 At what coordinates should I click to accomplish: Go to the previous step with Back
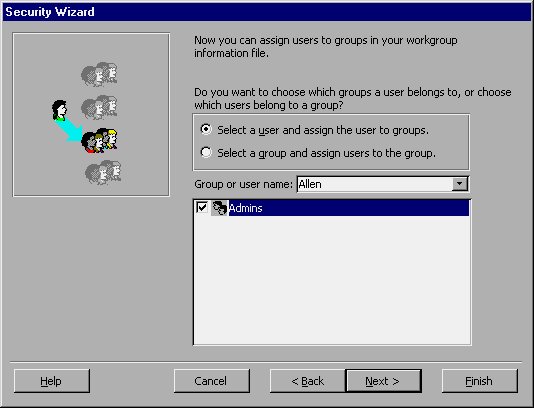[x=308, y=381]
